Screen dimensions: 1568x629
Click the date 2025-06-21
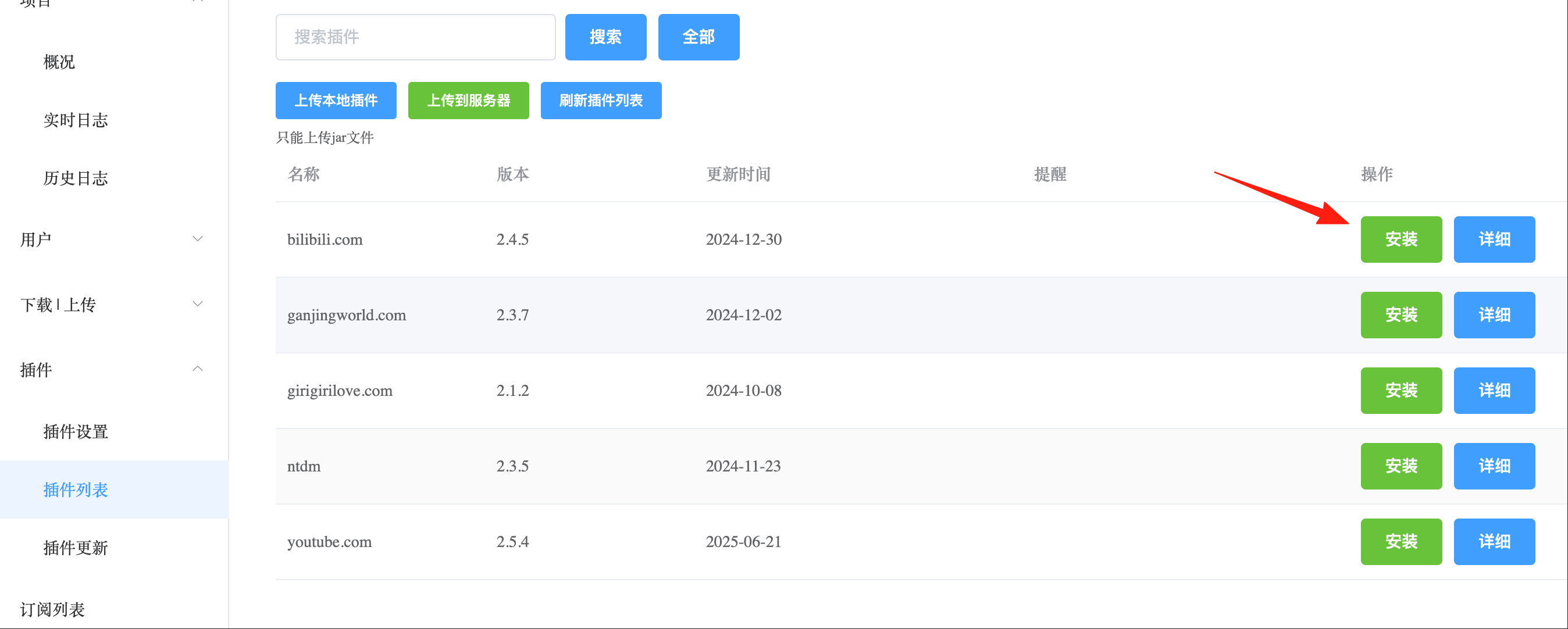pyautogui.click(x=744, y=541)
